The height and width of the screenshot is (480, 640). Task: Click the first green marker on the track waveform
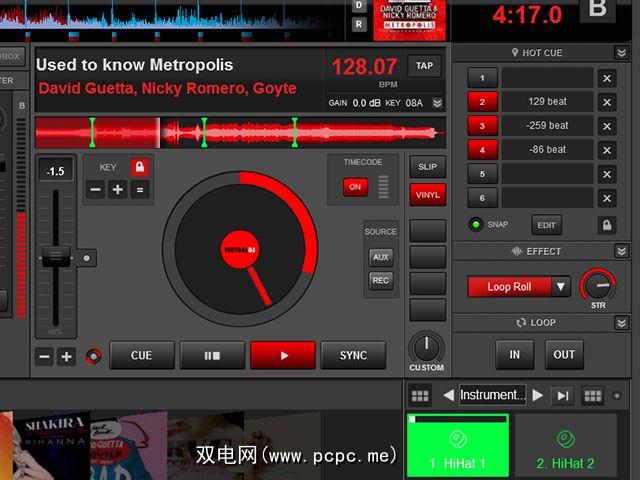point(92,132)
